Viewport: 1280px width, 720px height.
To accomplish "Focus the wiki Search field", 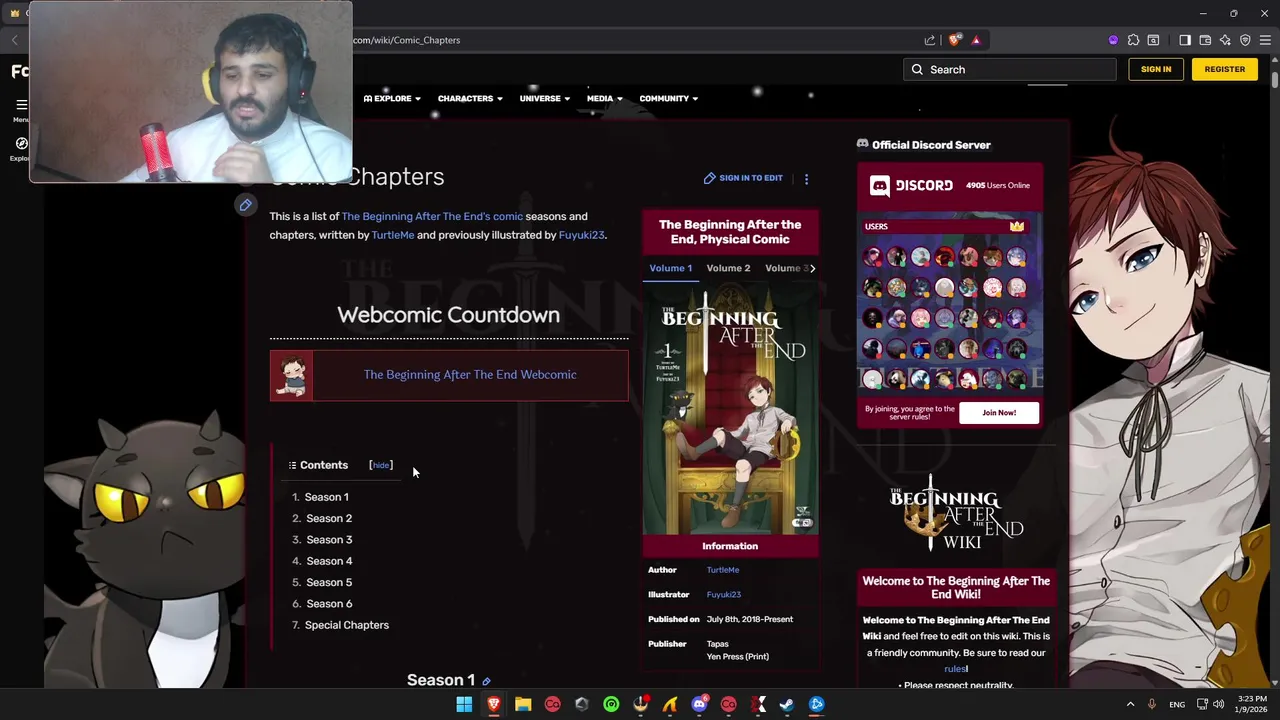I will click(1009, 70).
